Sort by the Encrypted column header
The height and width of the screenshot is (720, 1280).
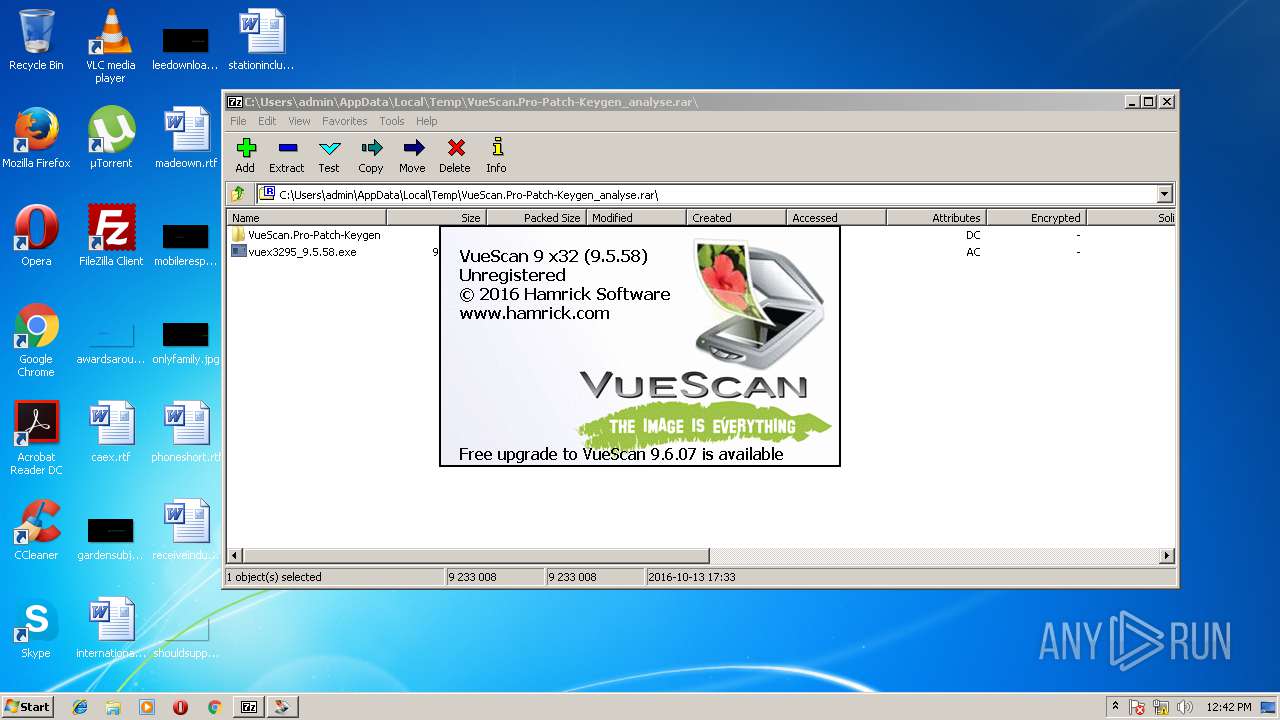pos(1037,217)
